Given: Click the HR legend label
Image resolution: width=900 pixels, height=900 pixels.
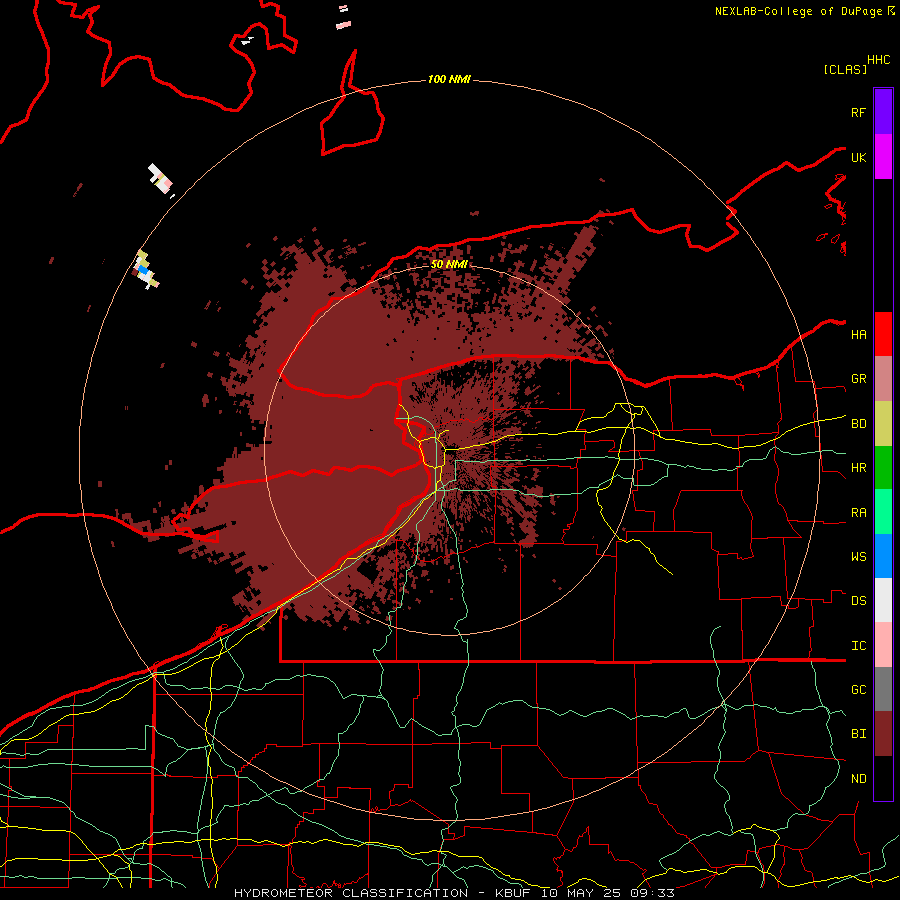Looking at the screenshot, I should point(858,468).
